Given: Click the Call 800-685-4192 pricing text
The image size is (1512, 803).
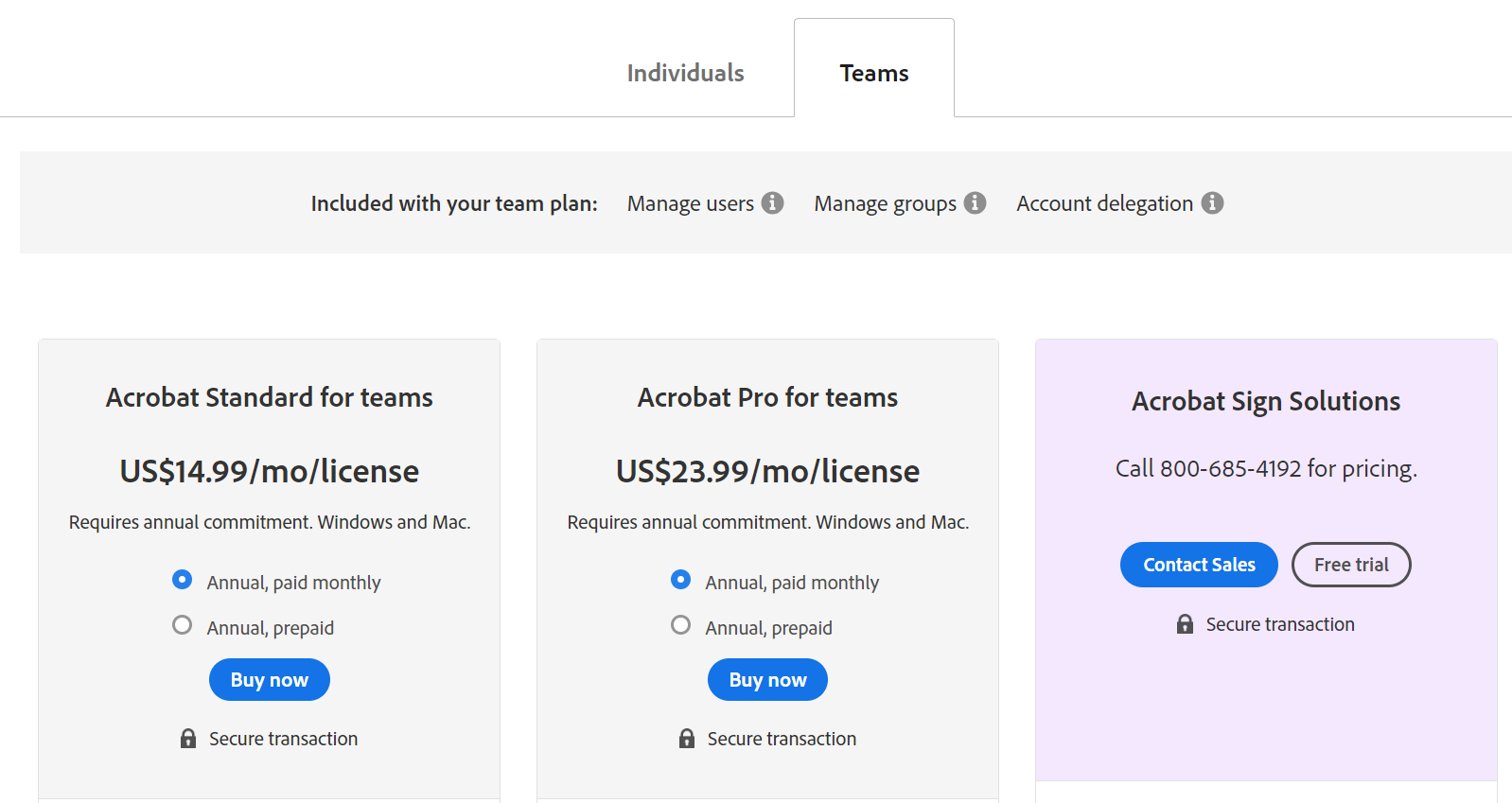Looking at the screenshot, I should (x=1266, y=469).
